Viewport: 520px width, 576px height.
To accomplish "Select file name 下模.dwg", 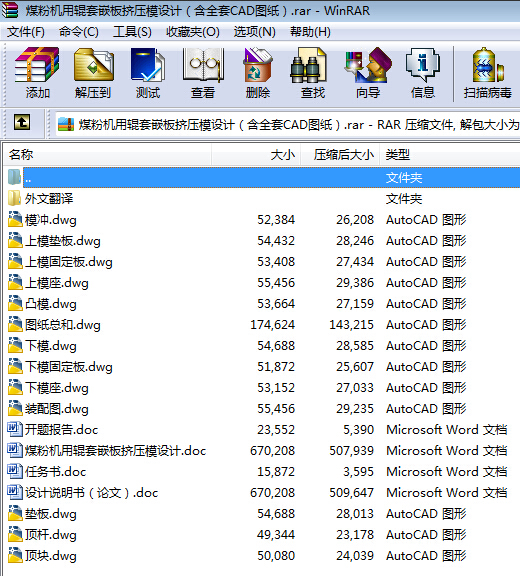I will 51,346.
